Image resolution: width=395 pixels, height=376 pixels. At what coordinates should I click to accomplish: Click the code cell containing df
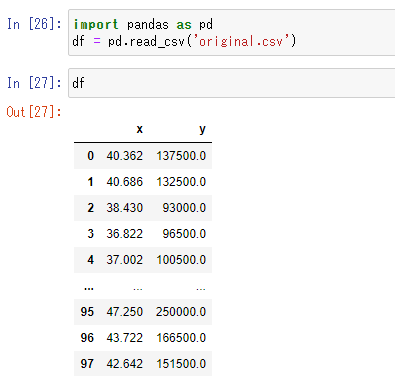pos(232,83)
